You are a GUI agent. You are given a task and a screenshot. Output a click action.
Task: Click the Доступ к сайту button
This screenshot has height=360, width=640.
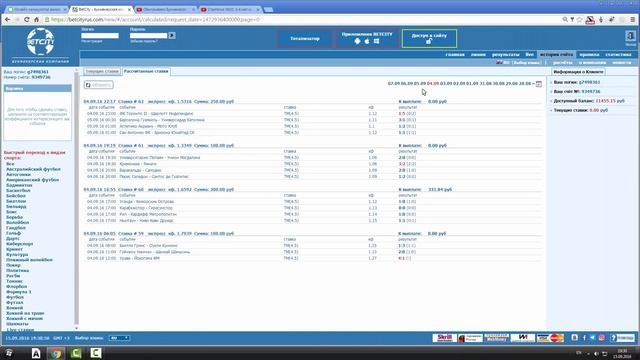[429, 39]
